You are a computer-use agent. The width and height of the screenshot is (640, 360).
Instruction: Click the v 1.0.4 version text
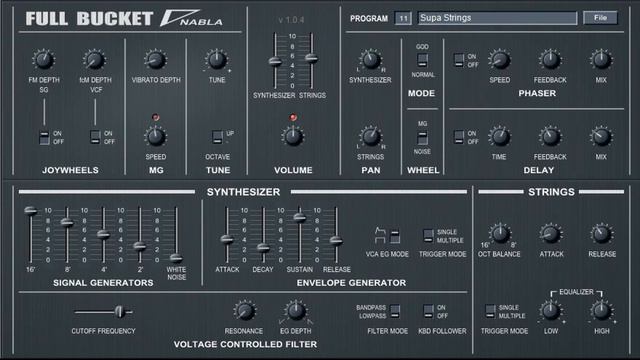[291, 20]
